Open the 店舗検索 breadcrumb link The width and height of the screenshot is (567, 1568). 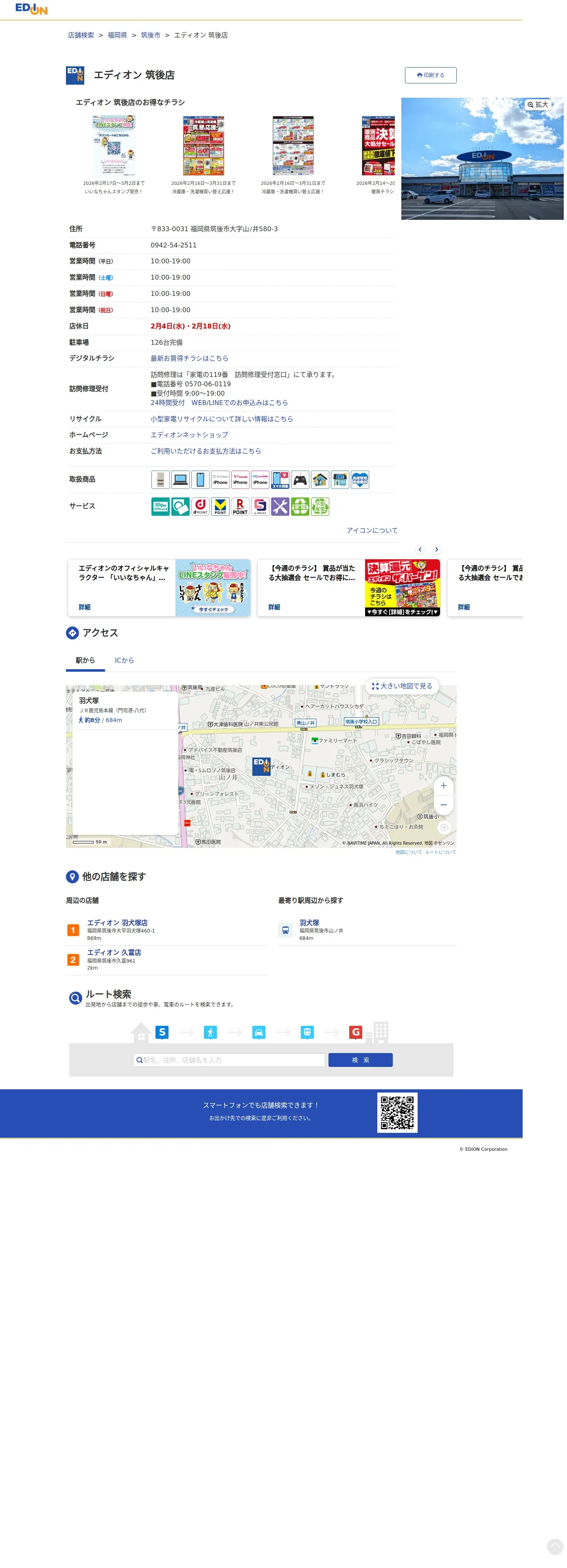coord(81,35)
